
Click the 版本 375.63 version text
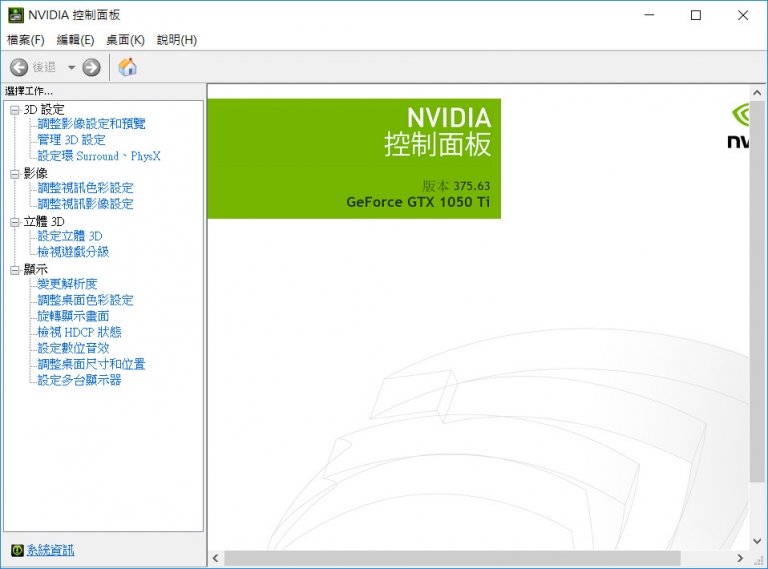click(x=456, y=186)
